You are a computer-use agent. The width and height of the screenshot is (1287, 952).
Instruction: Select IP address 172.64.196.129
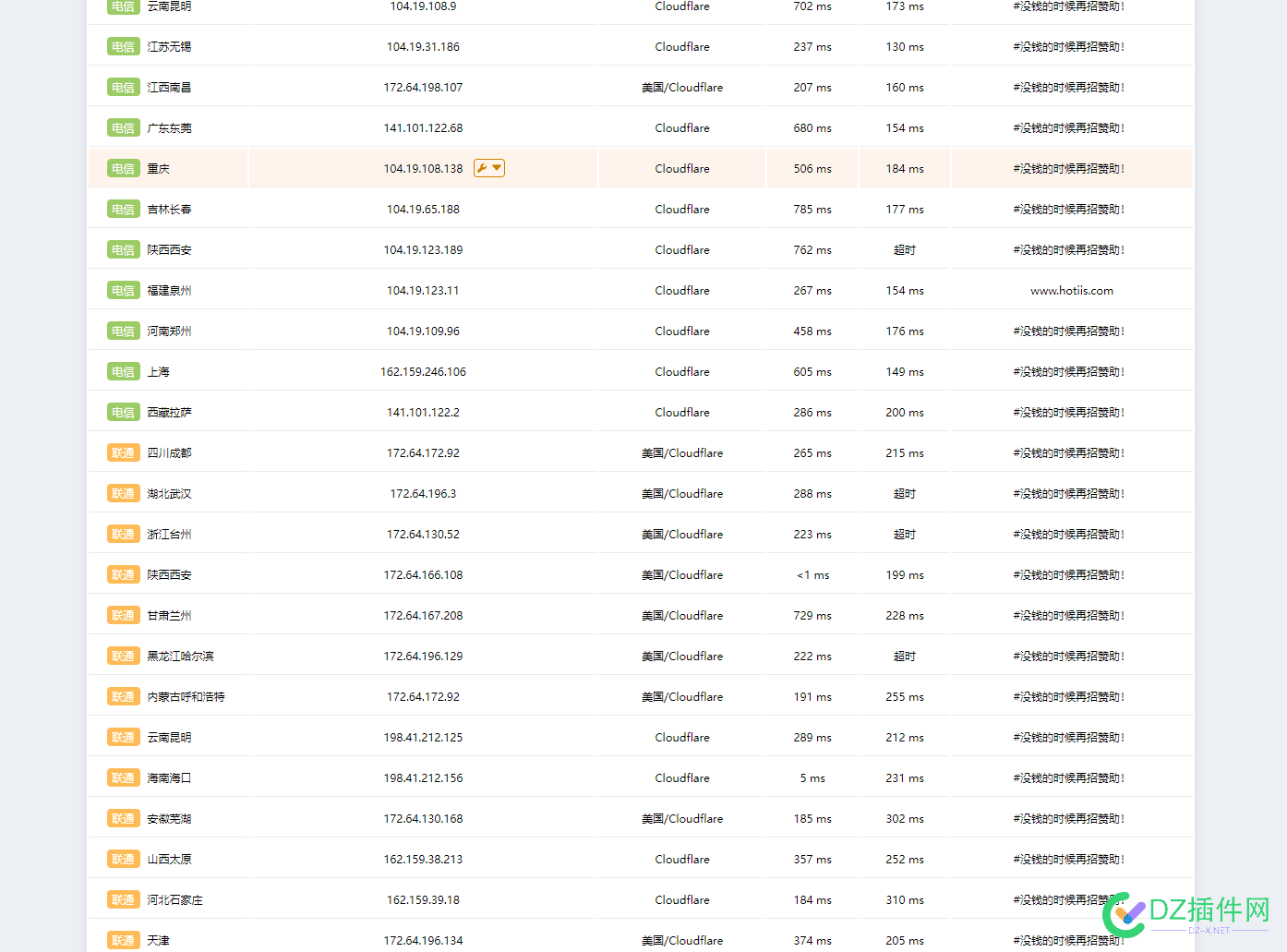(423, 657)
